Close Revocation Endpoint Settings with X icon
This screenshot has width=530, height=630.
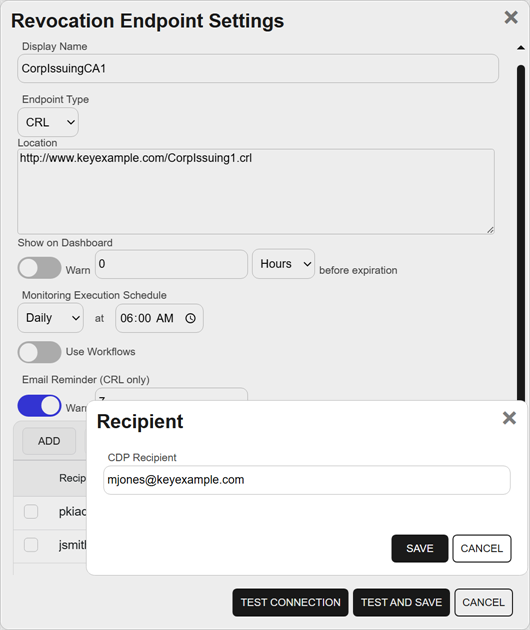511,17
